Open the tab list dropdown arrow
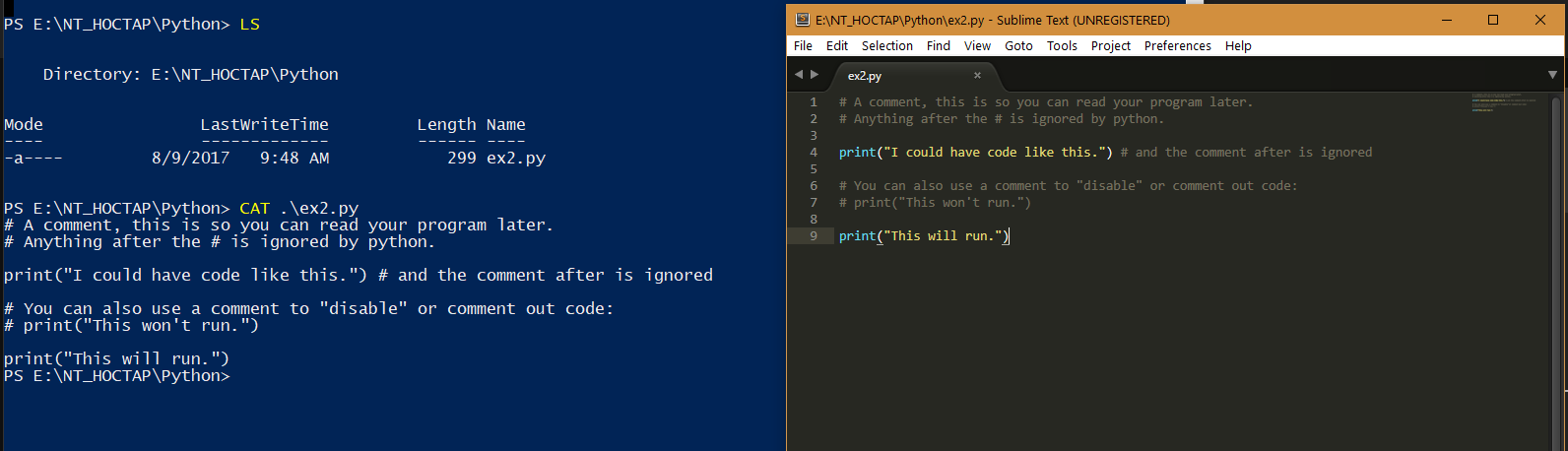 pyautogui.click(x=1552, y=75)
